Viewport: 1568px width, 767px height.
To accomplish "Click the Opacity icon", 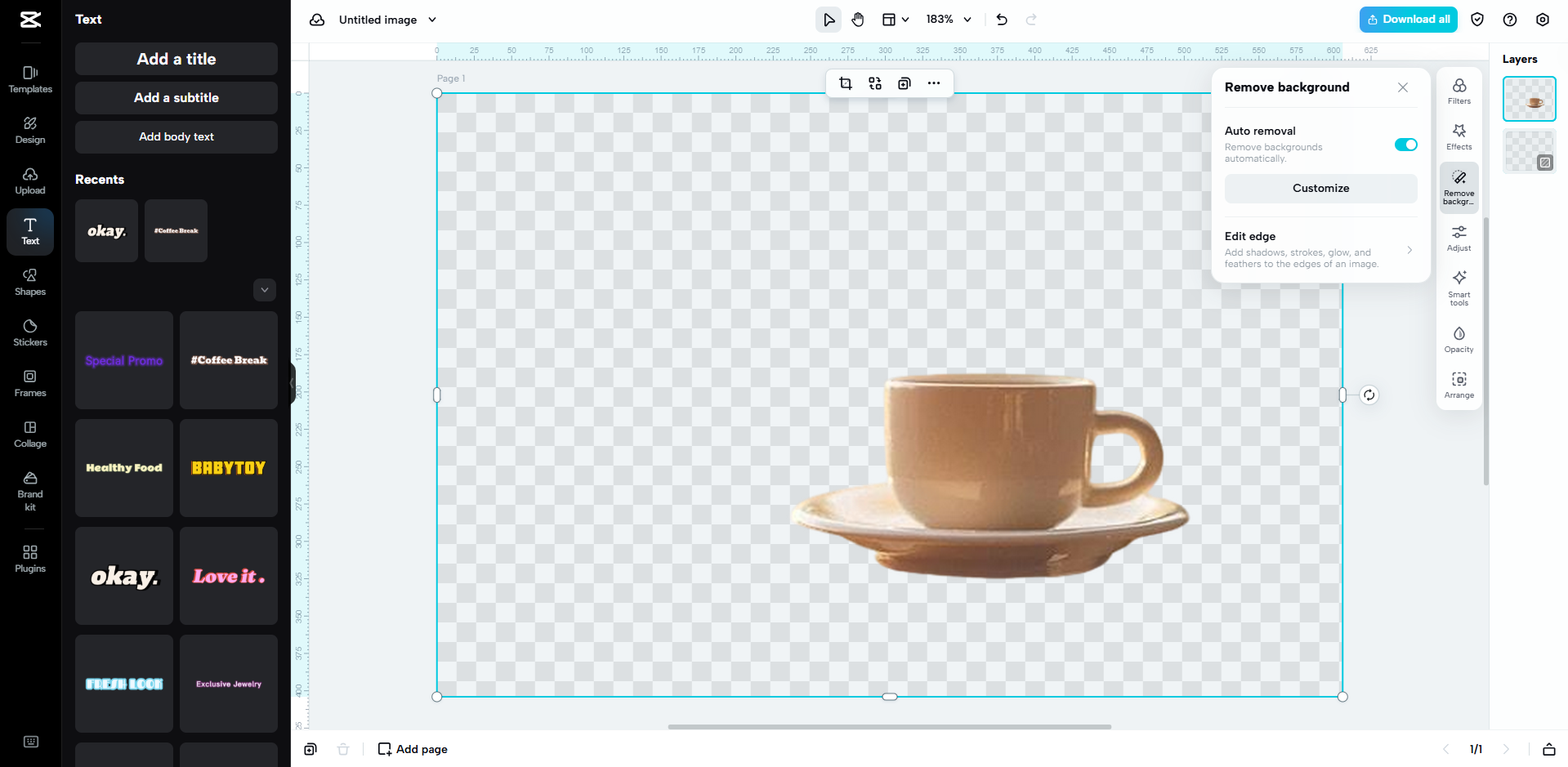I will (x=1459, y=338).
